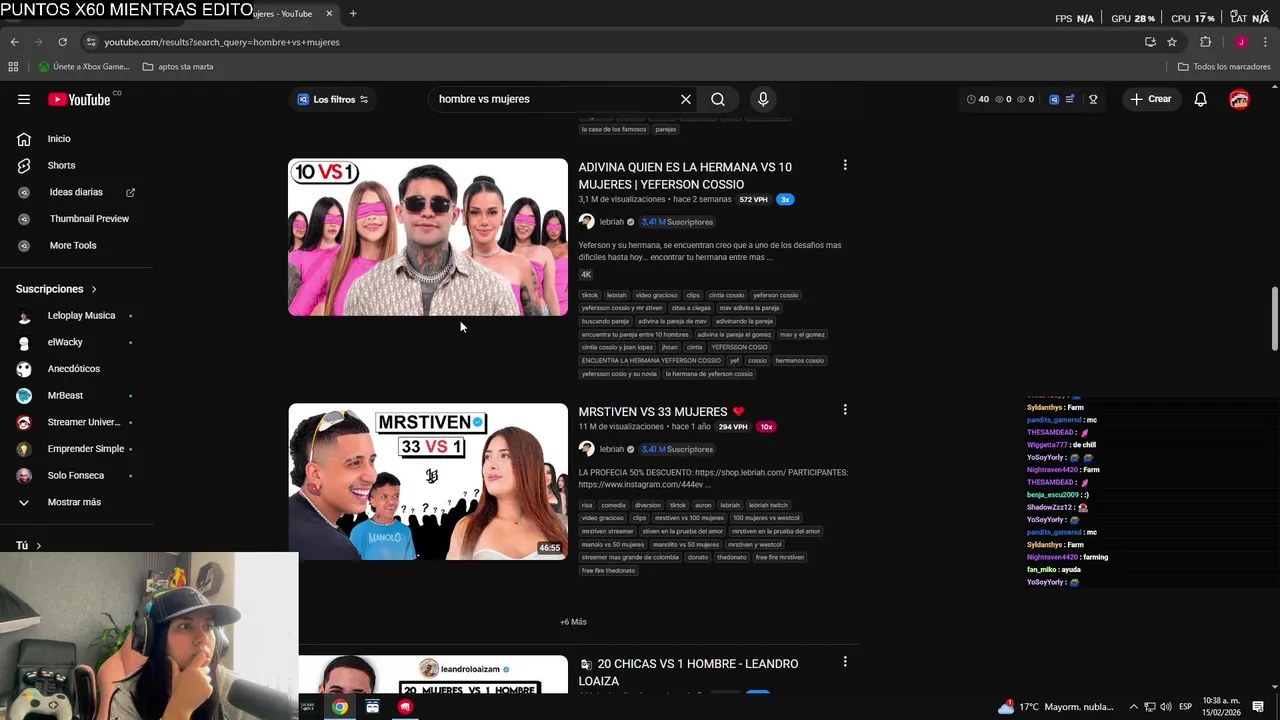1280x720 pixels.
Task: Expand the Suscripciones section
Action: point(57,289)
